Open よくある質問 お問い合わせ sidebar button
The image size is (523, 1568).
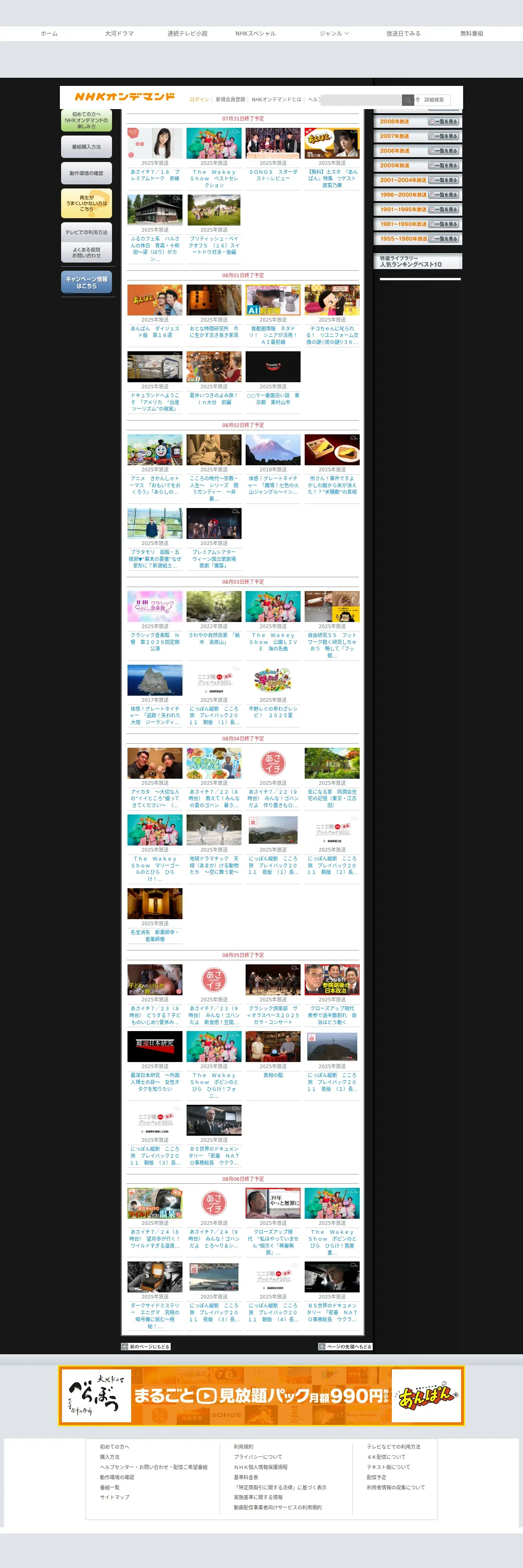click(x=86, y=253)
